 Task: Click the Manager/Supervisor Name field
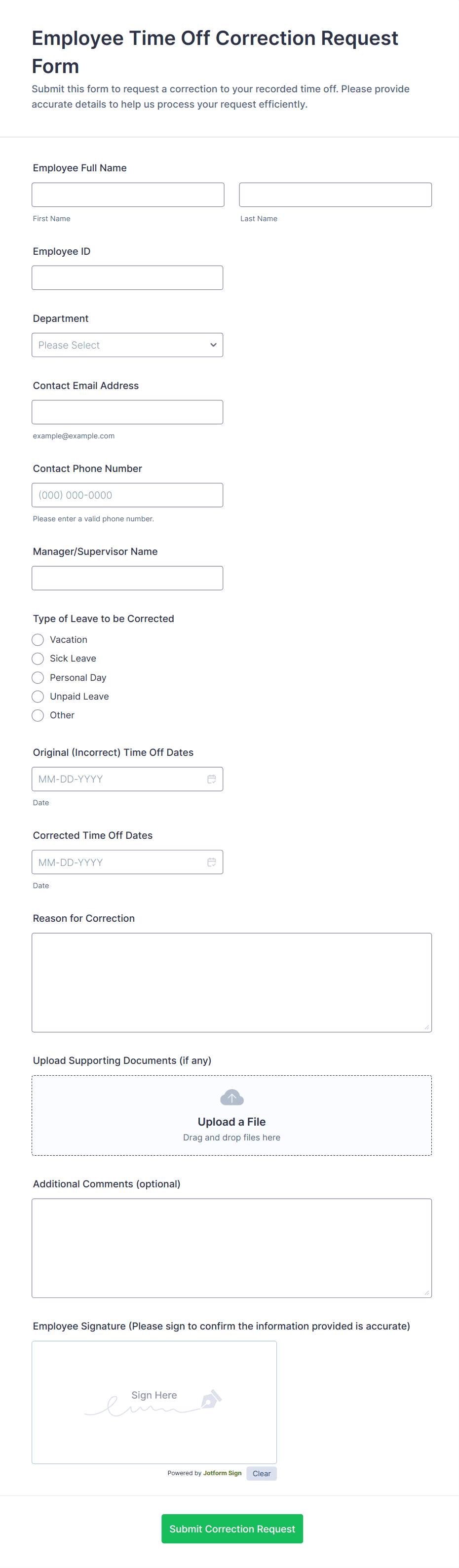(127, 578)
